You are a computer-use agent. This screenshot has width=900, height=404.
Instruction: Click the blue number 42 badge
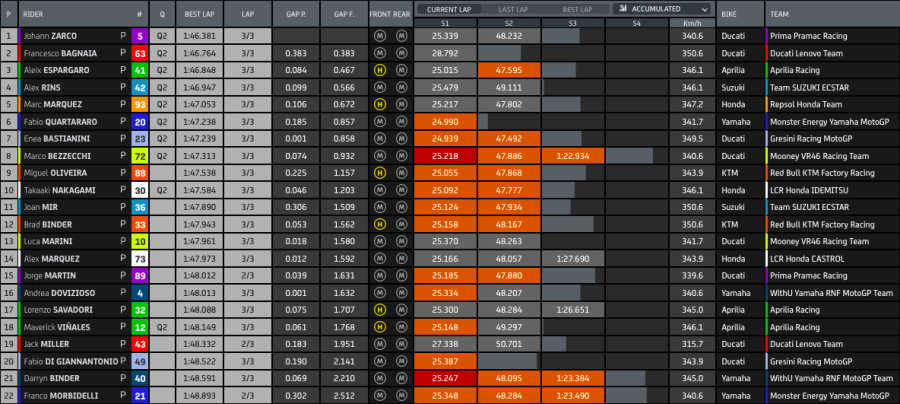(x=140, y=88)
